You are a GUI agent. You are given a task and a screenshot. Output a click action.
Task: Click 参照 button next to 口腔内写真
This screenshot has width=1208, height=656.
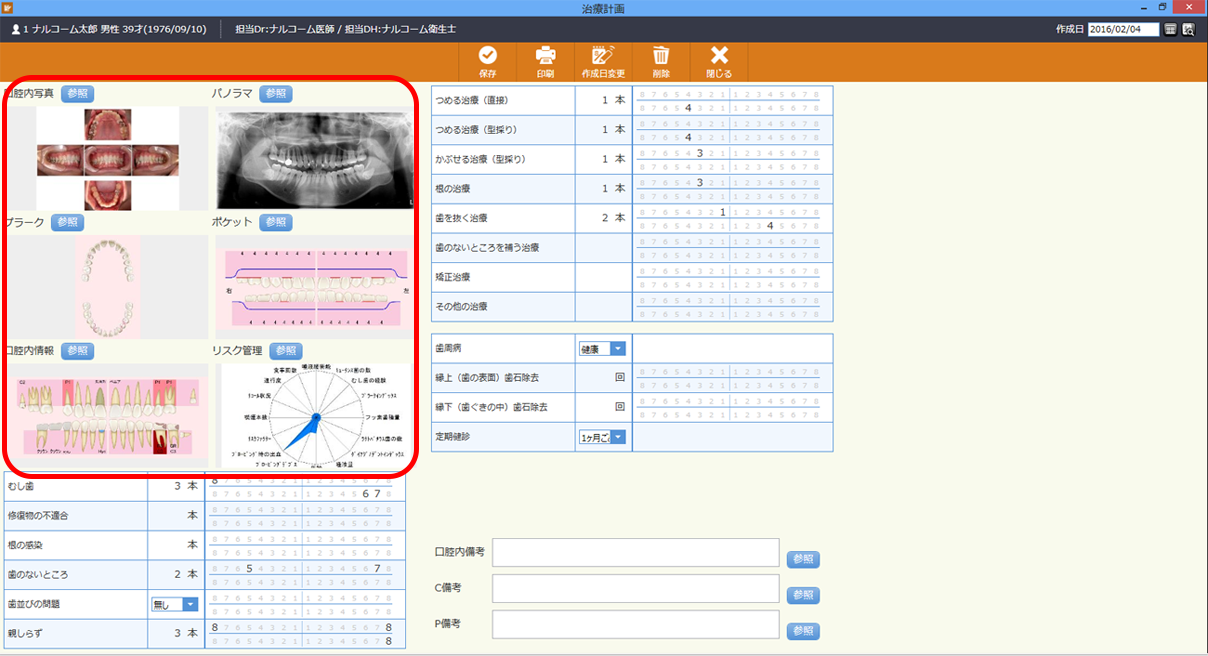click(x=78, y=93)
